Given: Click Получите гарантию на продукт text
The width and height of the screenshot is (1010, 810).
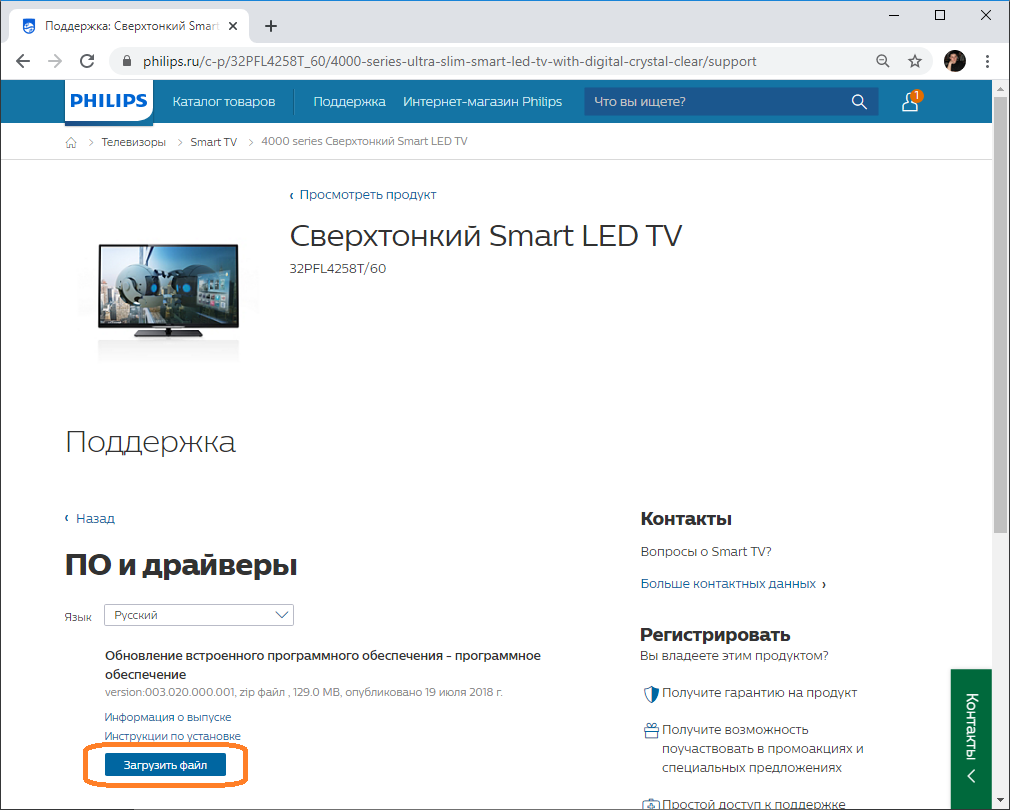Looking at the screenshot, I should [x=759, y=693].
